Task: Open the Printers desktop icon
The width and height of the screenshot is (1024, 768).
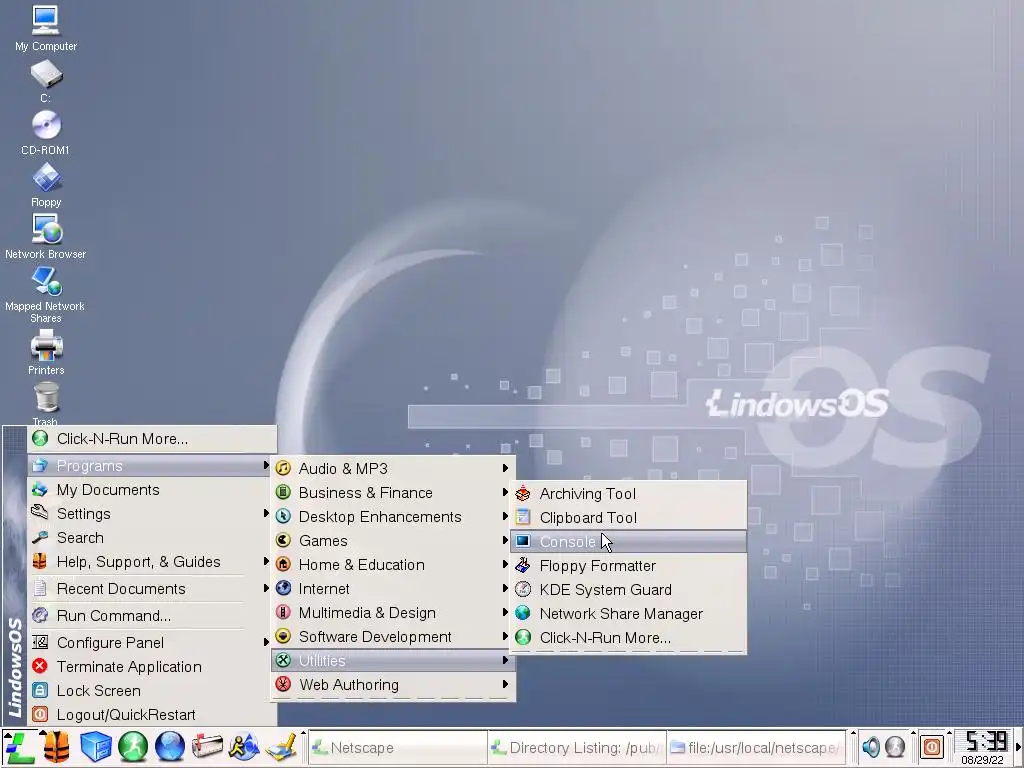Action: pos(46,353)
